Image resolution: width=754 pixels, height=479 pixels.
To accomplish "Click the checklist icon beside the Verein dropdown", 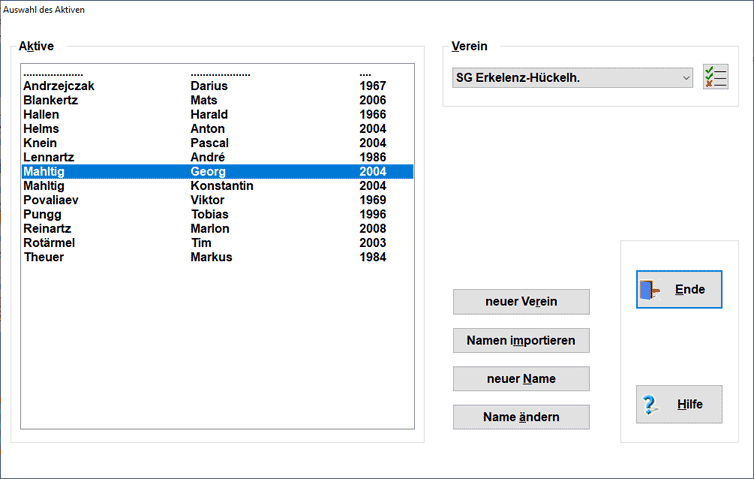I will (x=715, y=77).
